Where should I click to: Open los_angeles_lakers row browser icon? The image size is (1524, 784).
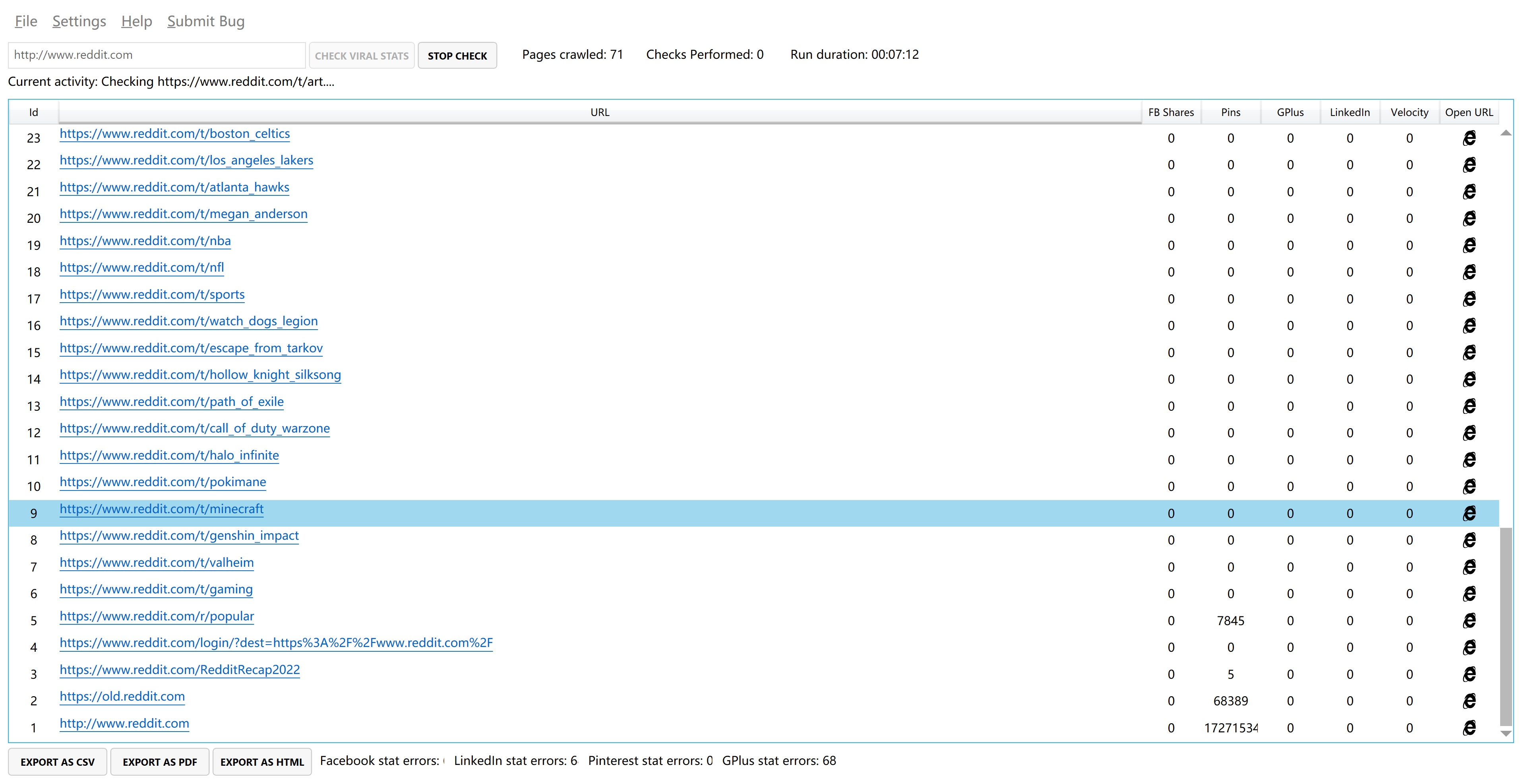(1469, 164)
